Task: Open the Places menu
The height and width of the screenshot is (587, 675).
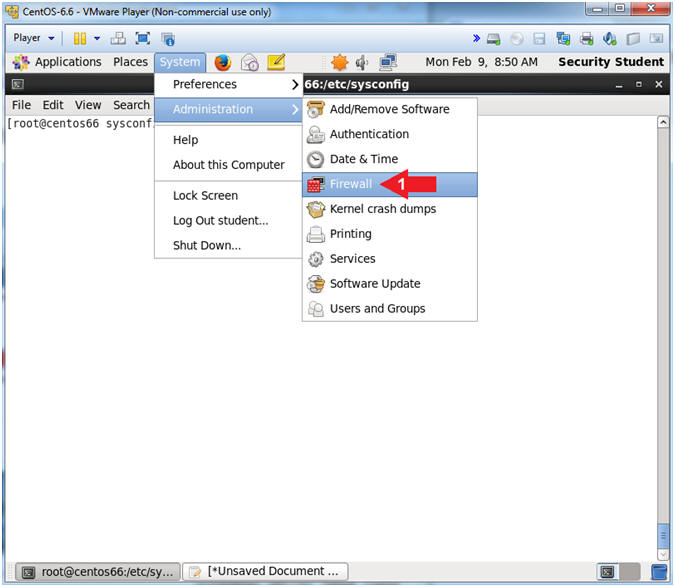Action: point(130,62)
